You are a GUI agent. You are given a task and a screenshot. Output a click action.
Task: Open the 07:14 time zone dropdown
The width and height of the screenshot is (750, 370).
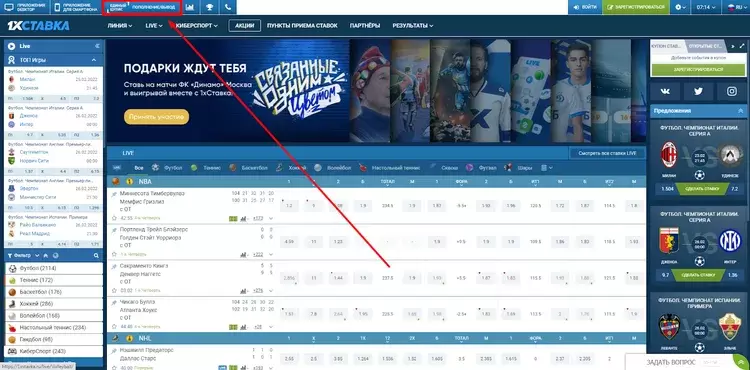coord(706,7)
